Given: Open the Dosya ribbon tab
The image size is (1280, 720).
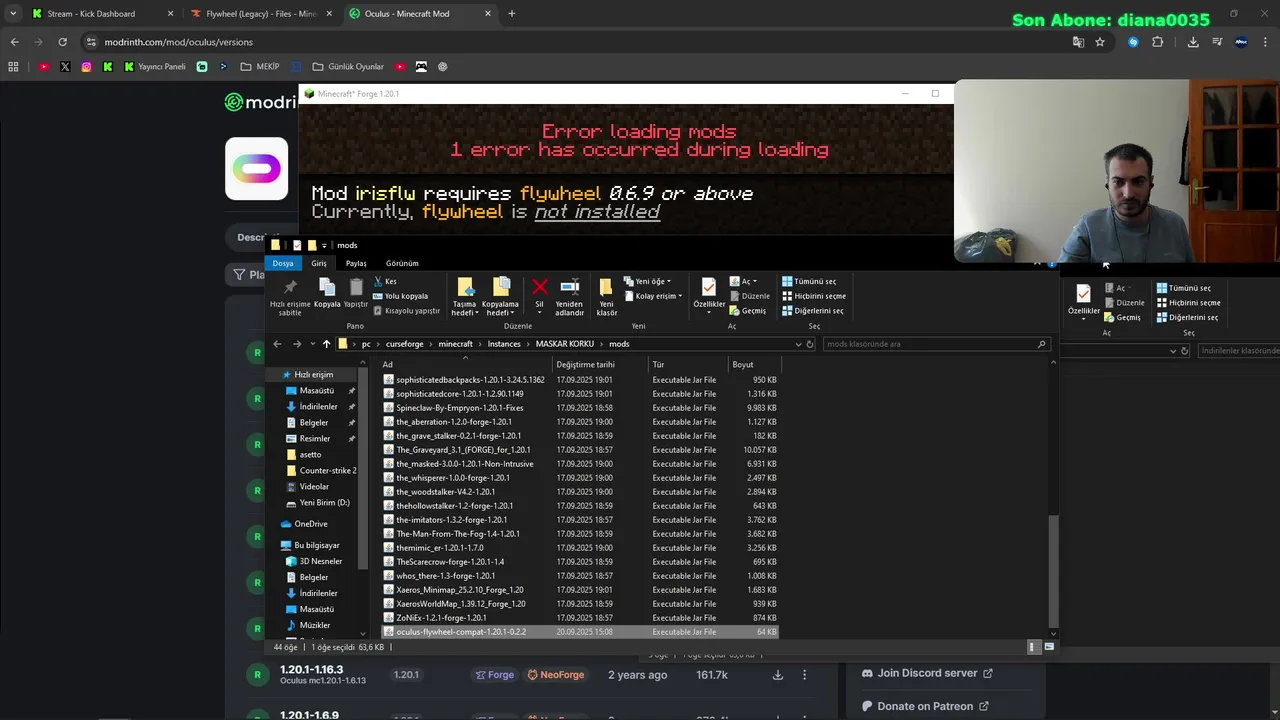Looking at the screenshot, I should 283,263.
